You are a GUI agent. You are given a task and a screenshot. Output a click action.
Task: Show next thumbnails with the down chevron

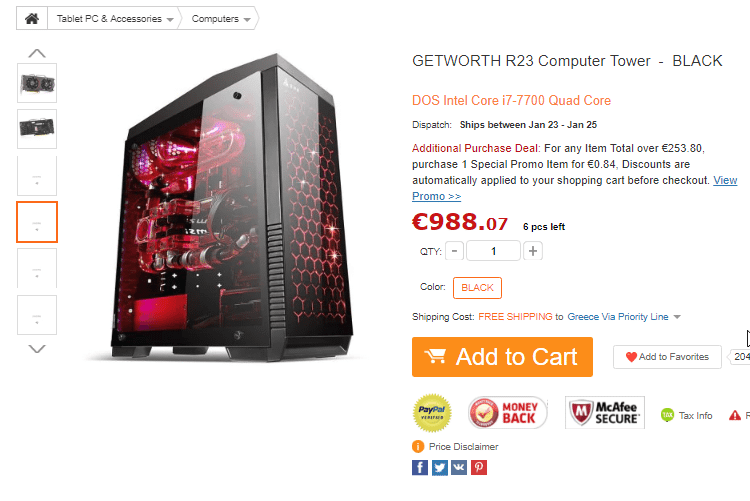37,349
